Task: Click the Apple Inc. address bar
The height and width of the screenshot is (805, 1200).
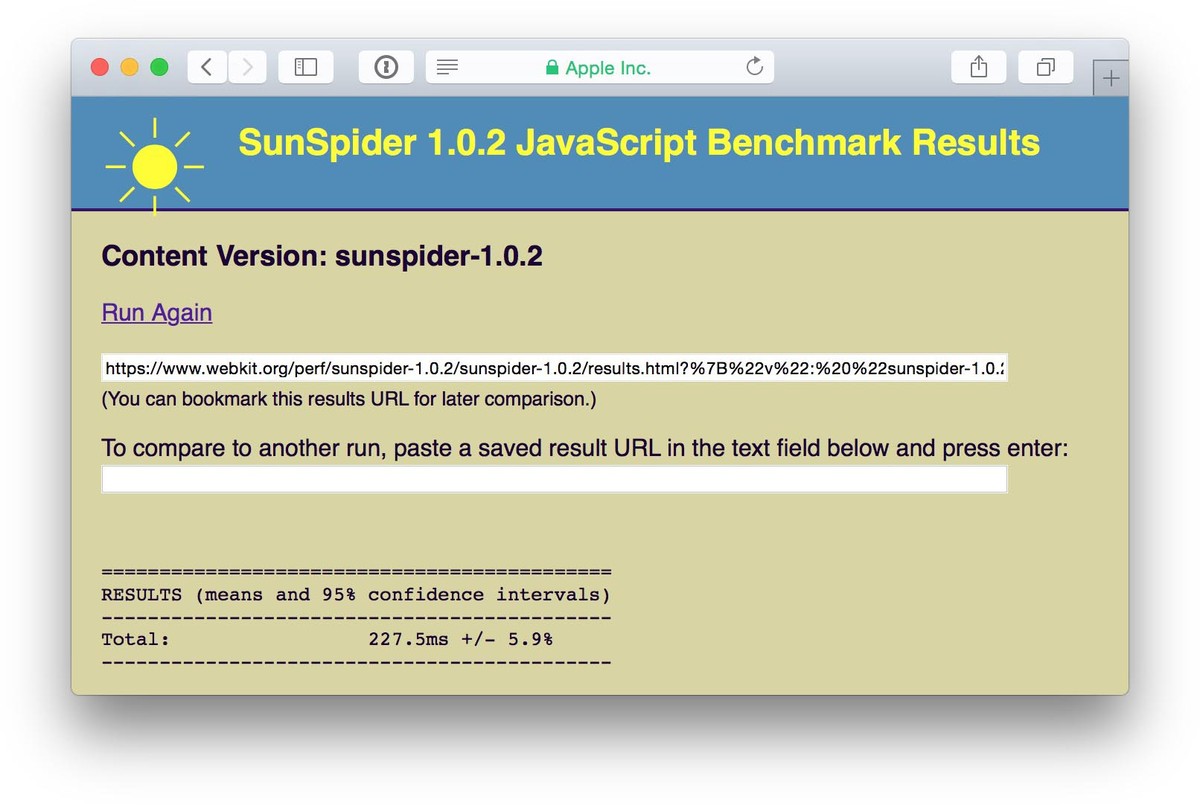Action: 600,67
